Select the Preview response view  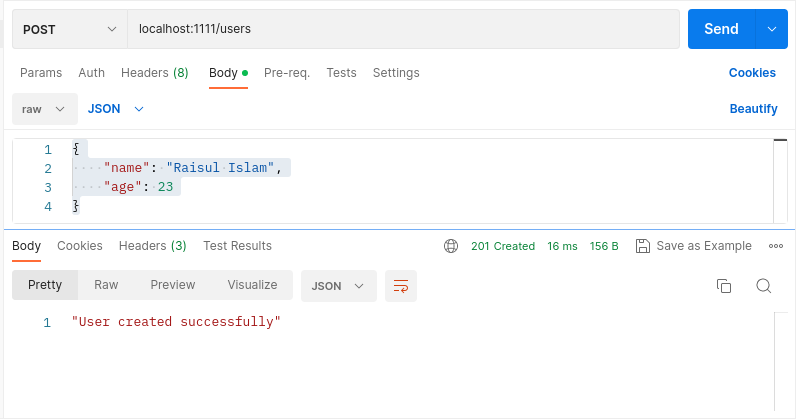pos(173,285)
